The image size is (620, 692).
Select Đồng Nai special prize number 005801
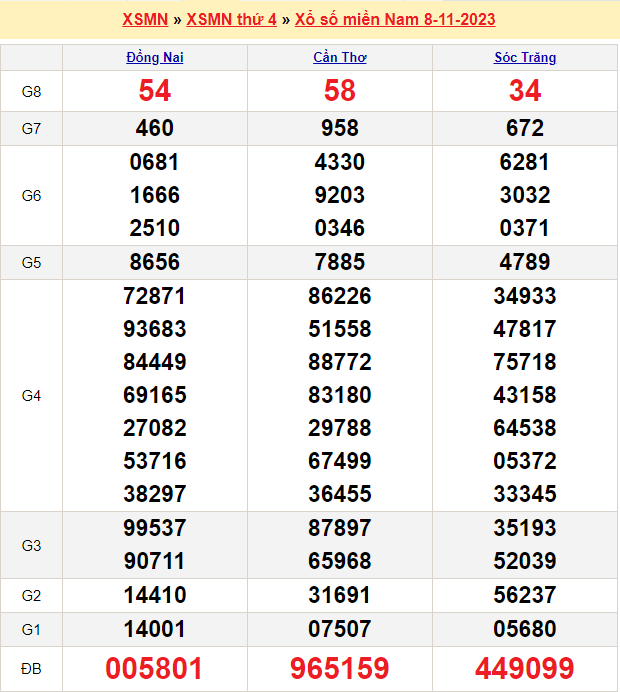coord(155,668)
